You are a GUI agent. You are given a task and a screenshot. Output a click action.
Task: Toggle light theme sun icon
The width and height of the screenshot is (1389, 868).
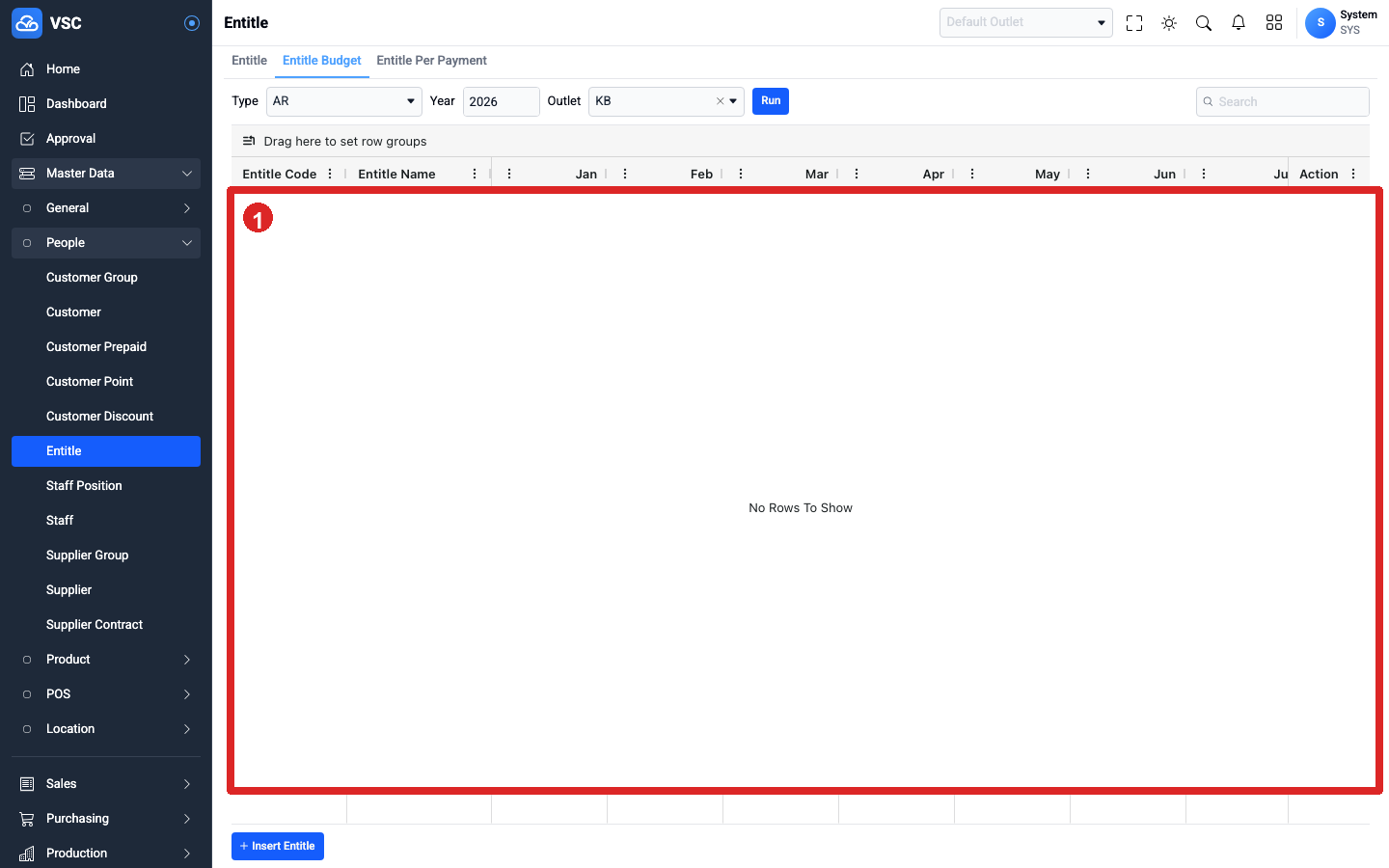point(1169,23)
